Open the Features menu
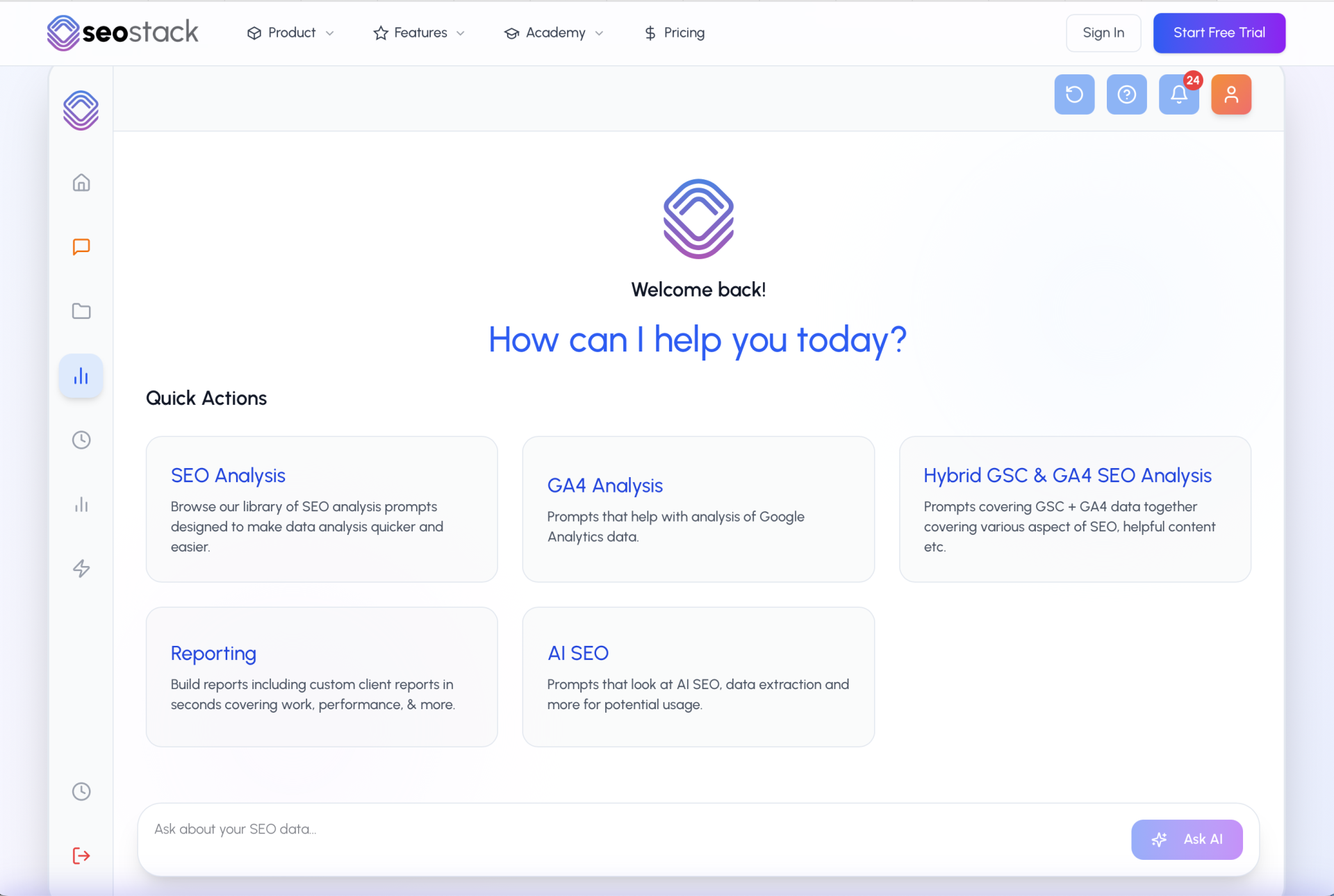Screen dimensions: 1334x896 tap(419, 33)
